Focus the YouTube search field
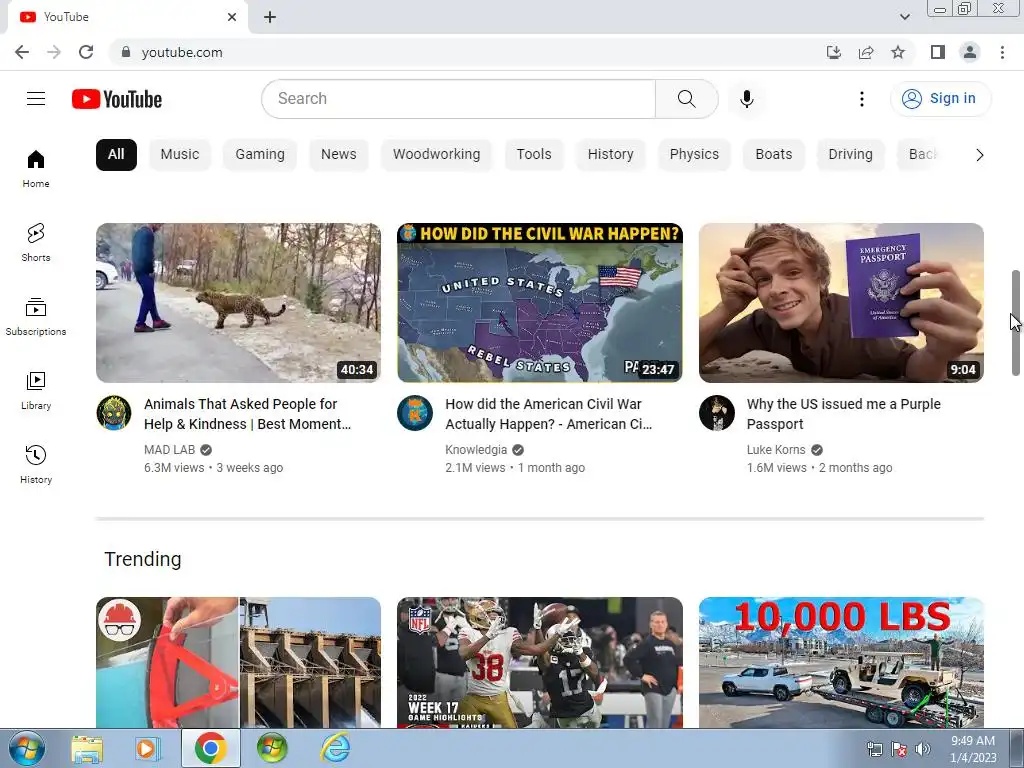This screenshot has width=1024, height=768. (458, 99)
